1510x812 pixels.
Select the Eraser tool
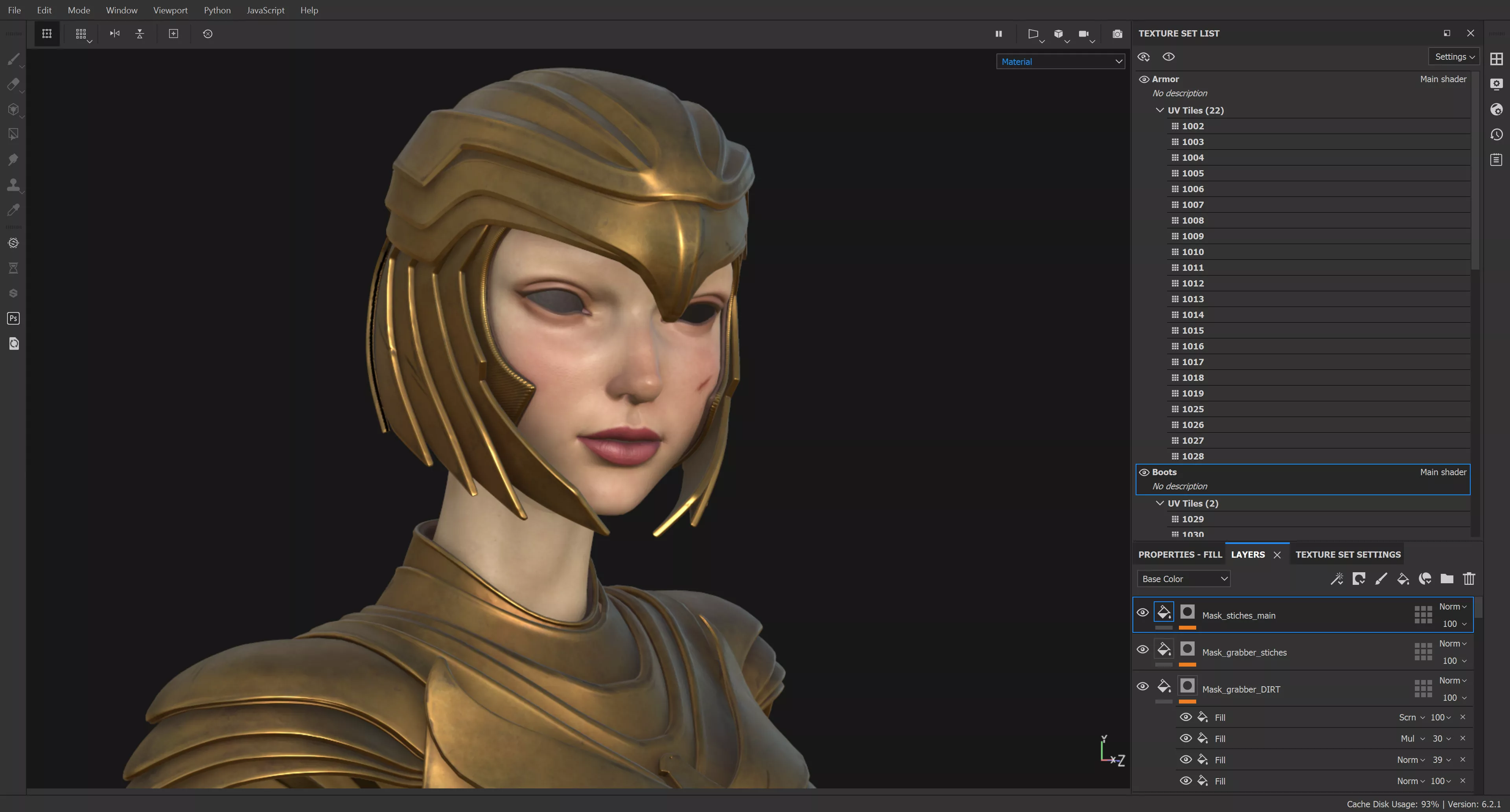tap(13, 85)
